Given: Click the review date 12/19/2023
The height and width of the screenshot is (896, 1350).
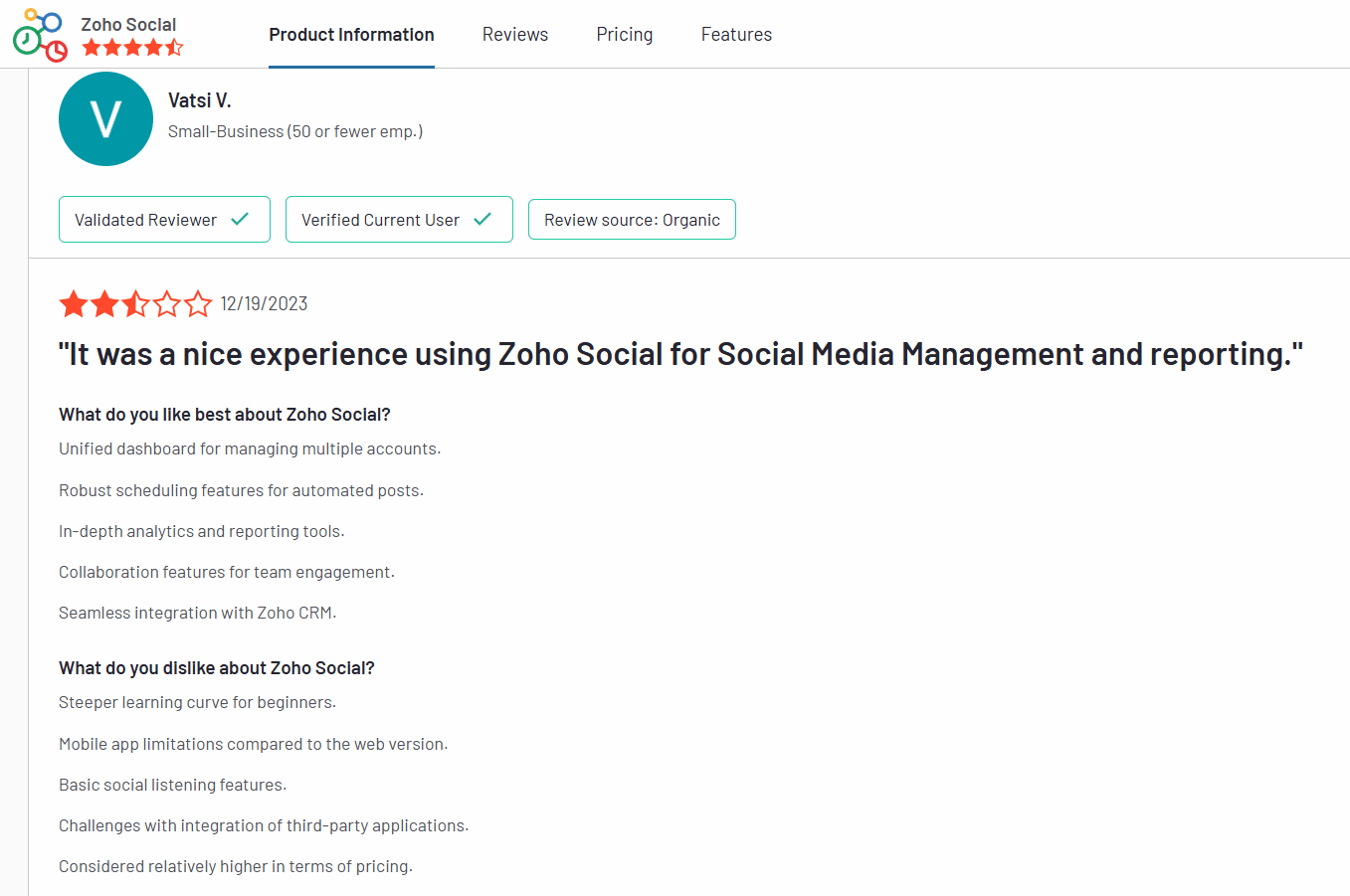Looking at the screenshot, I should pos(264,303).
